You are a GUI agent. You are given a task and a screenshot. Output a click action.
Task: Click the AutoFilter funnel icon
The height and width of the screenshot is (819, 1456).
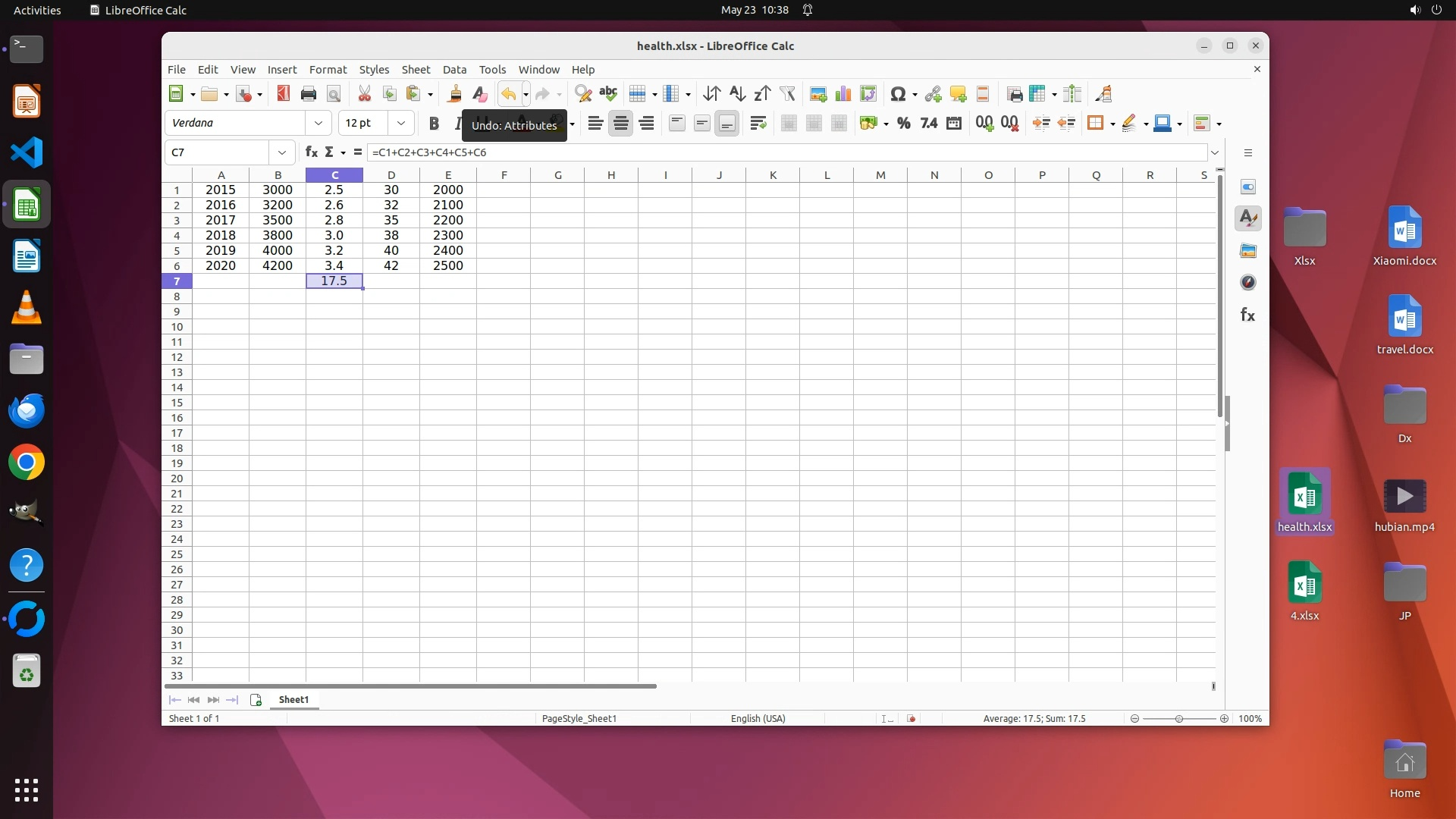[787, 94]
